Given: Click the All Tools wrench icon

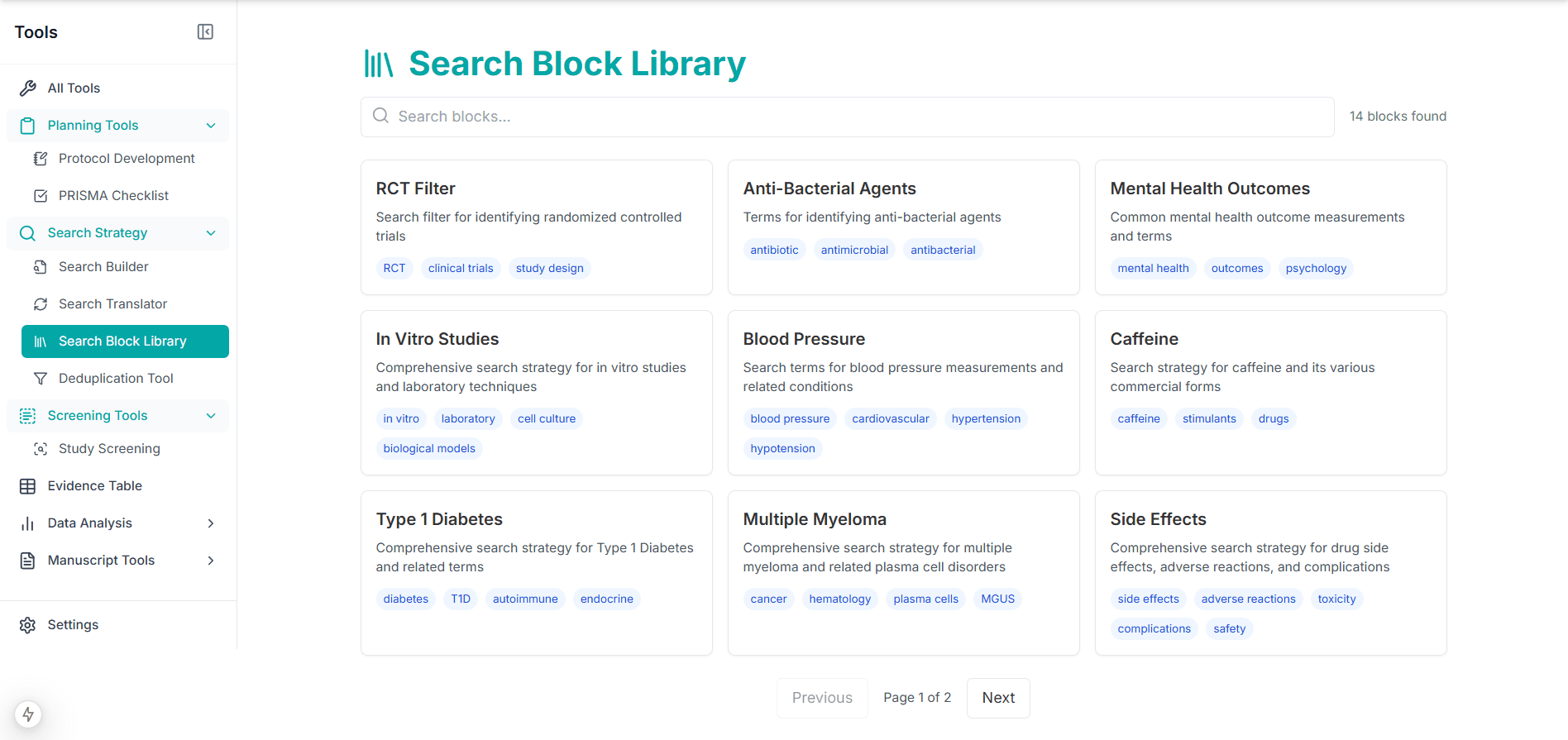Looking at the screenshot, I should coord(28,88).
